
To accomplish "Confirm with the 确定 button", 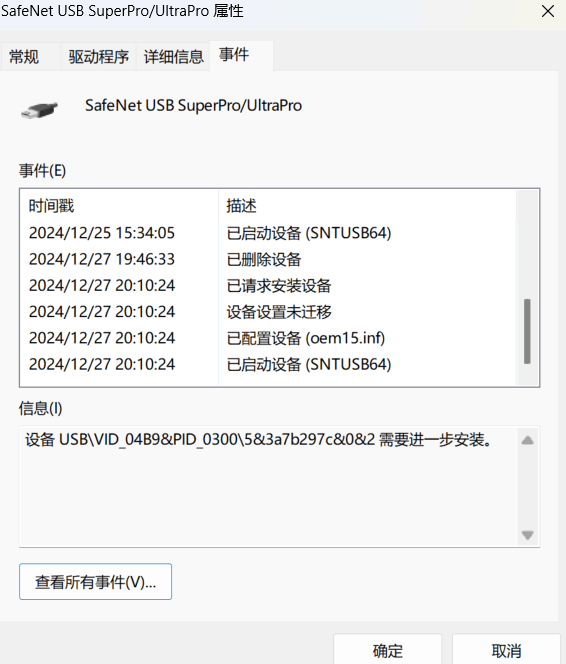I will tap(387, 650).
